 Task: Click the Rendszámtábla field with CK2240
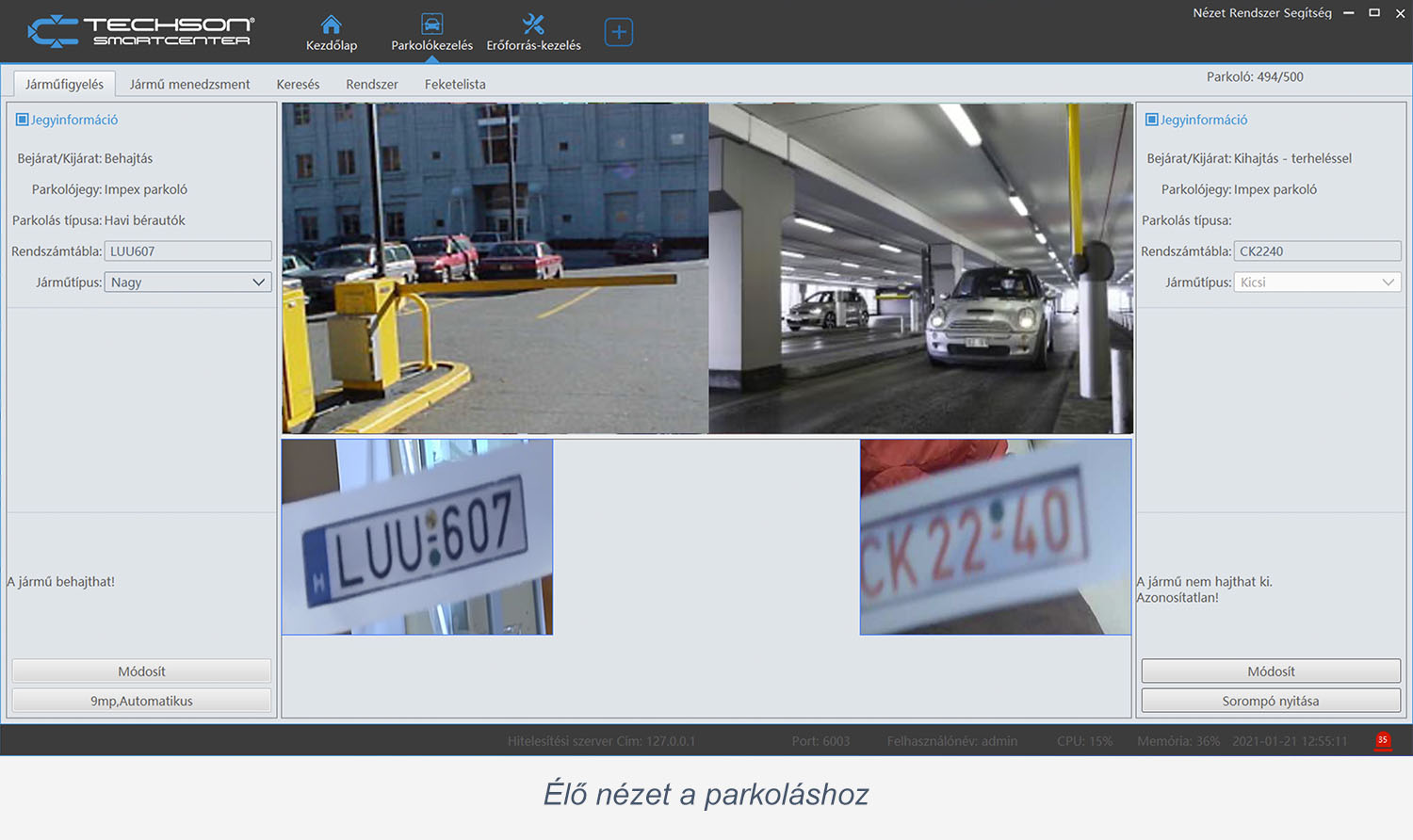click(x=1317, y=251)
